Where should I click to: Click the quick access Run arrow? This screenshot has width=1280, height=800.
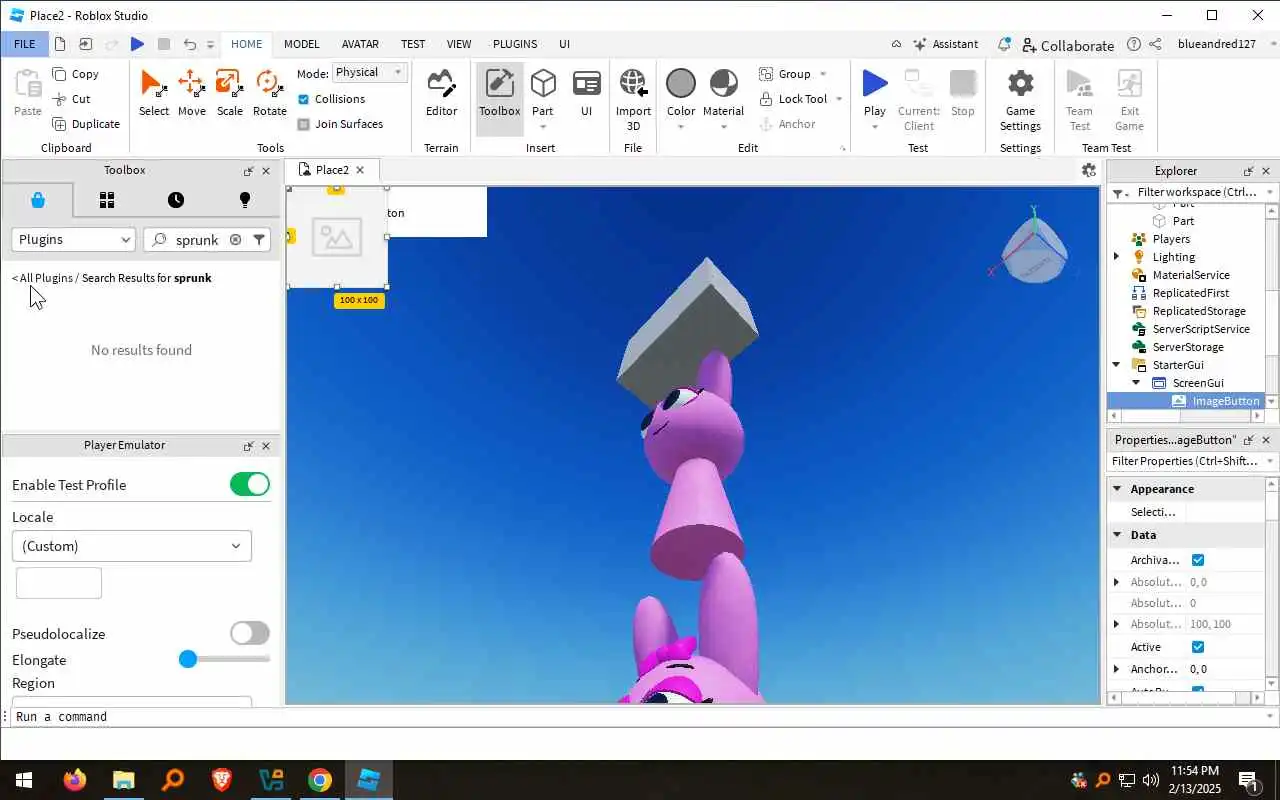(137, 44)
